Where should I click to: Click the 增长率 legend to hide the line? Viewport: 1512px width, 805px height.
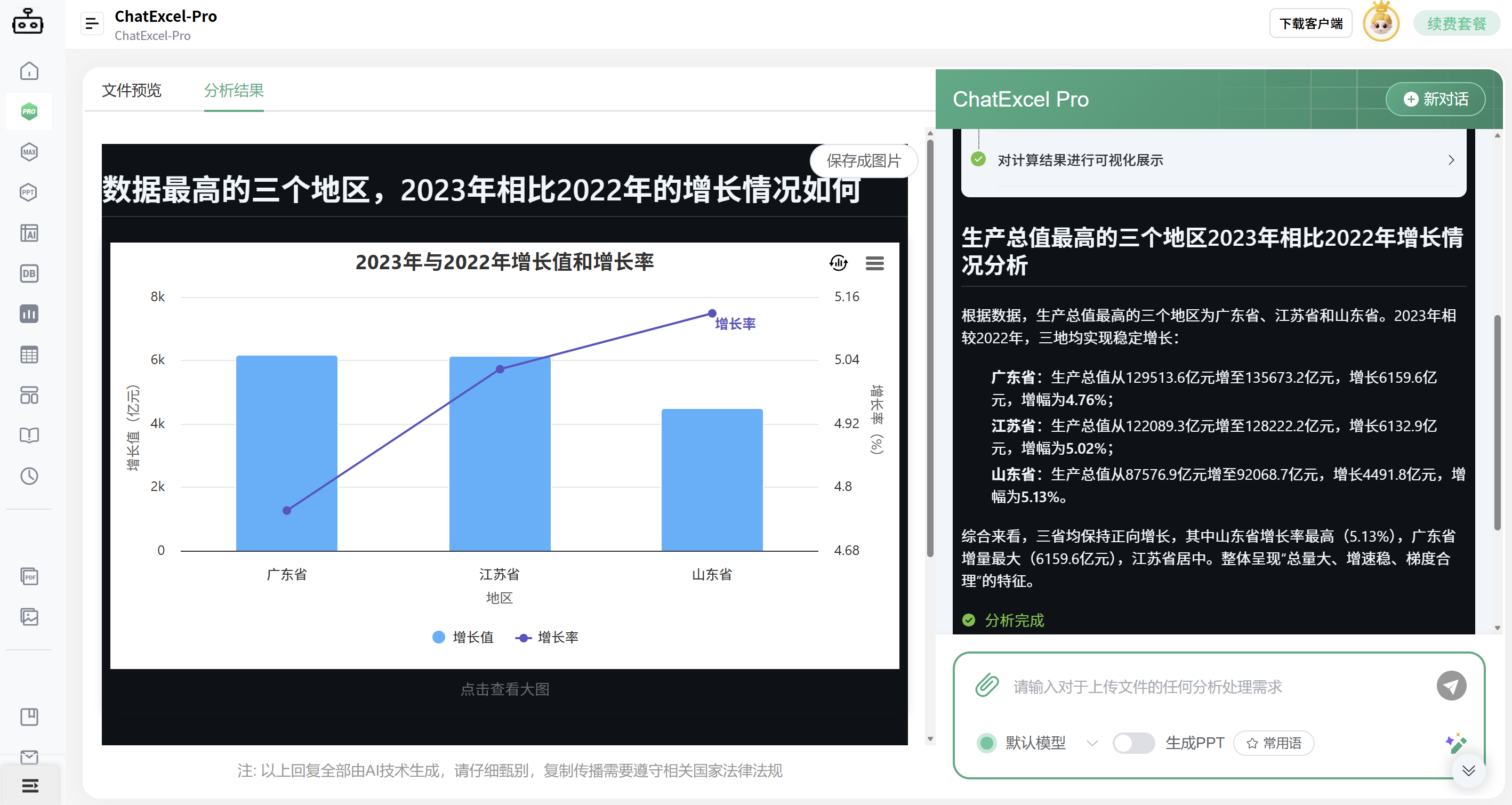pos(546,637)
